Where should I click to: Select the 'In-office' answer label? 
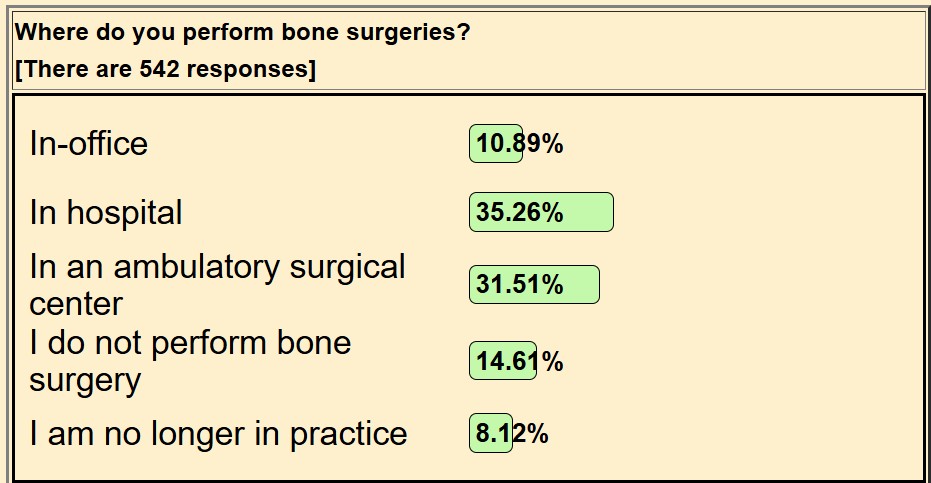click(89, 144)
